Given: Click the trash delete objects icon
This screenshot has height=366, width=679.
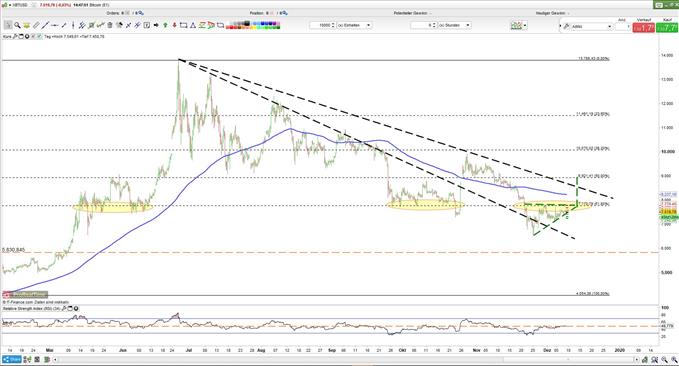Looking at the screenshot, I should point(110,25).
